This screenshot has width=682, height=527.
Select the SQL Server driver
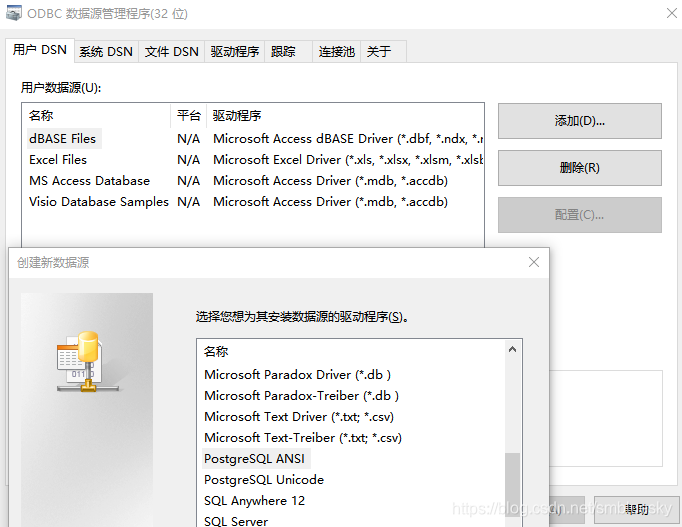[x=236, y=521]
